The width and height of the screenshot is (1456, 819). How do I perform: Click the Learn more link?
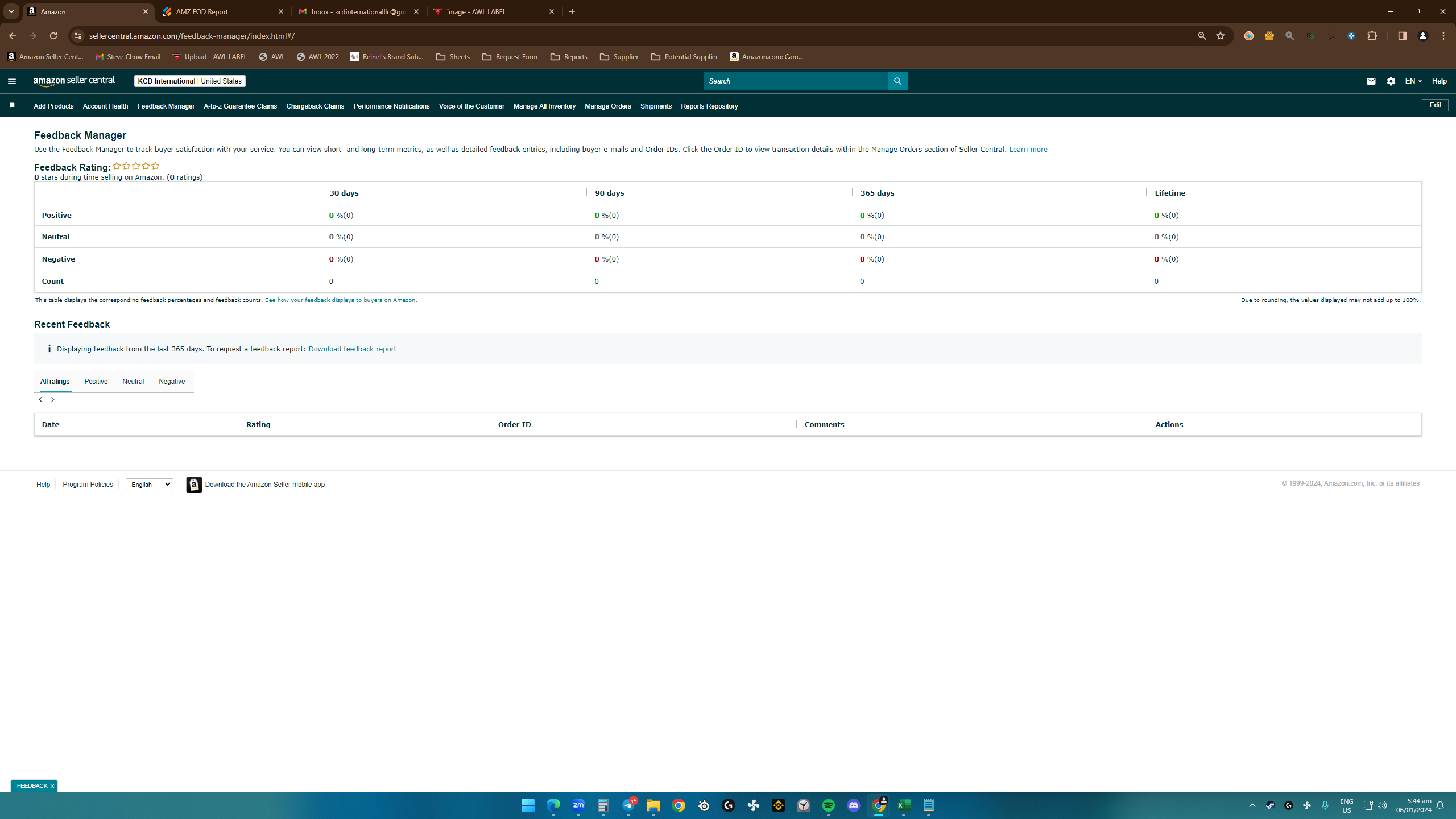click(x=1028, y=150)
